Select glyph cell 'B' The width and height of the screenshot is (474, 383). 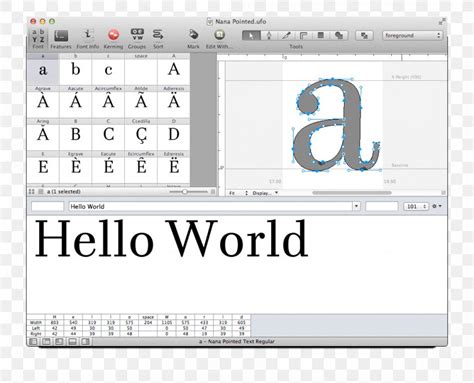[76, 134]
